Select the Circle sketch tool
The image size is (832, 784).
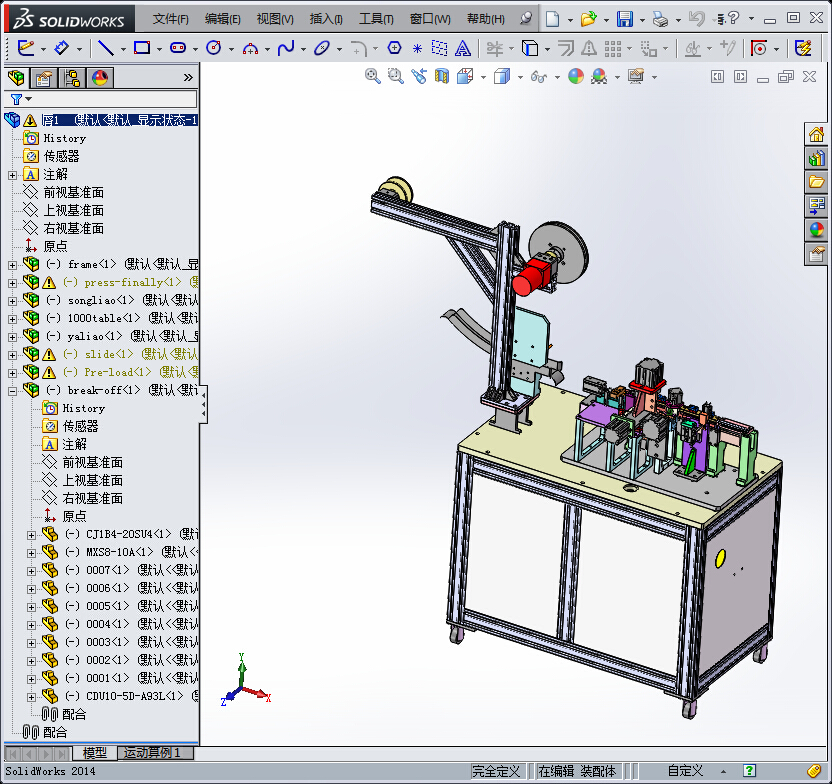coord(214,48)
